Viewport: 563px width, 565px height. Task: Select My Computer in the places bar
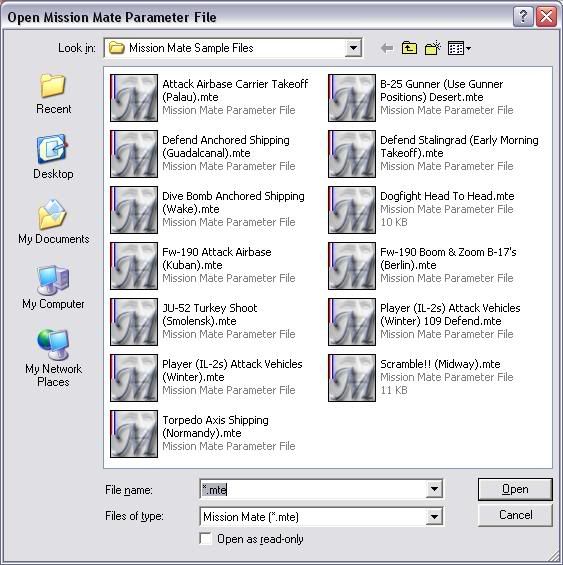click(x=53, y=287)
